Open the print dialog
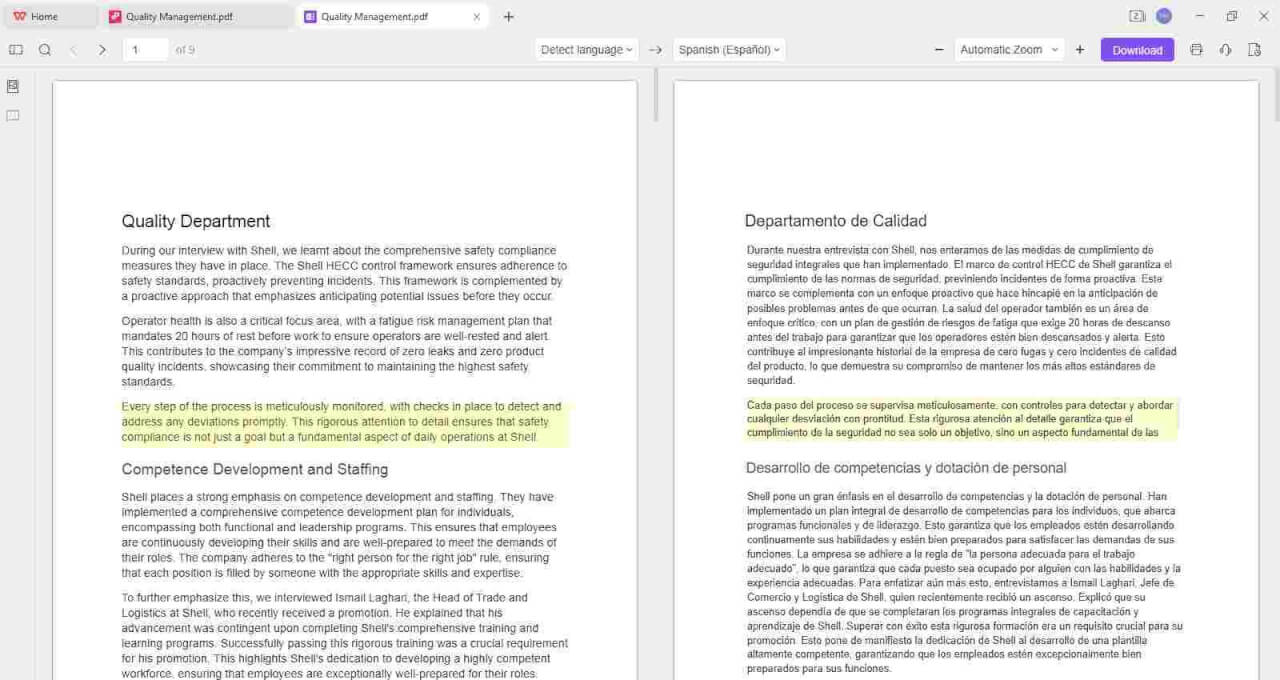 [x=1196, y=49]
